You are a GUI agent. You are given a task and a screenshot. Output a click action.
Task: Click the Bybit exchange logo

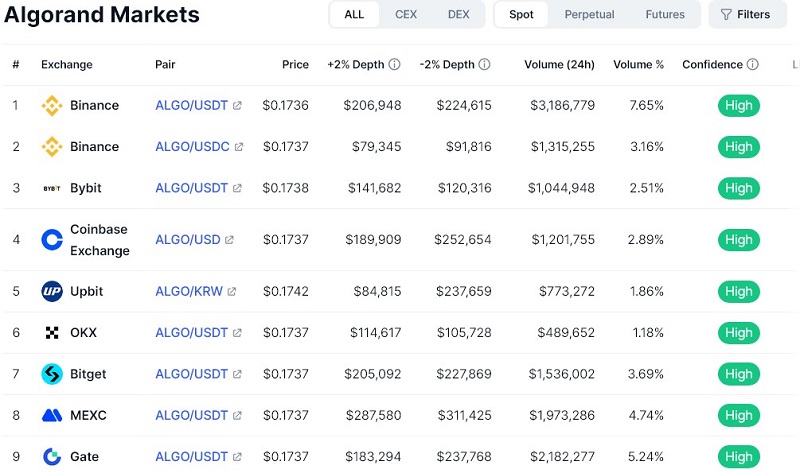(52, 188)
